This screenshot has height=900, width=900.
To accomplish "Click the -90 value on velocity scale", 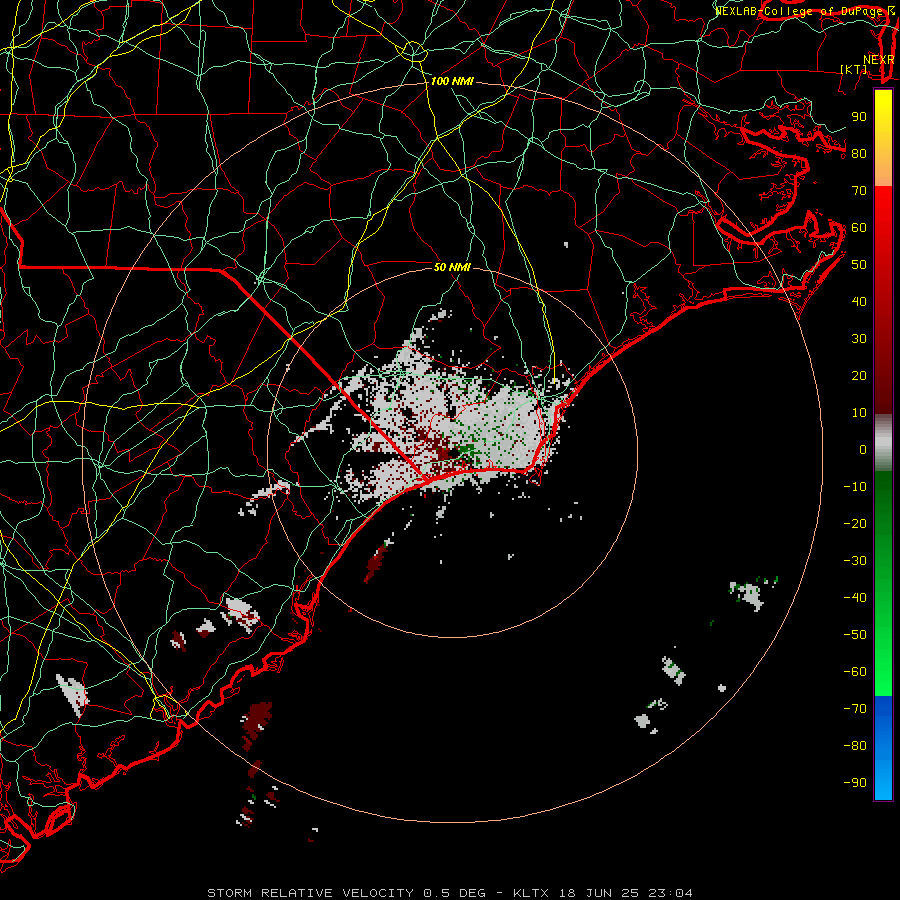I will pyautogui.click(x=855, y=783).
